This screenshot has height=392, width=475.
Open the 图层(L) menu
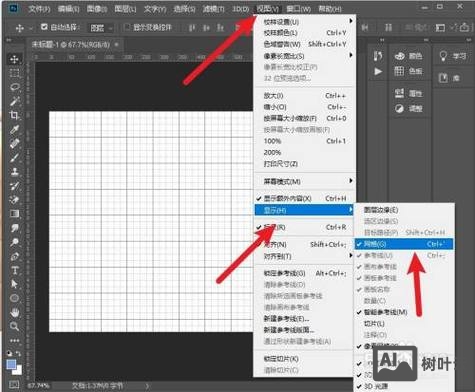[x=125, y=9]
